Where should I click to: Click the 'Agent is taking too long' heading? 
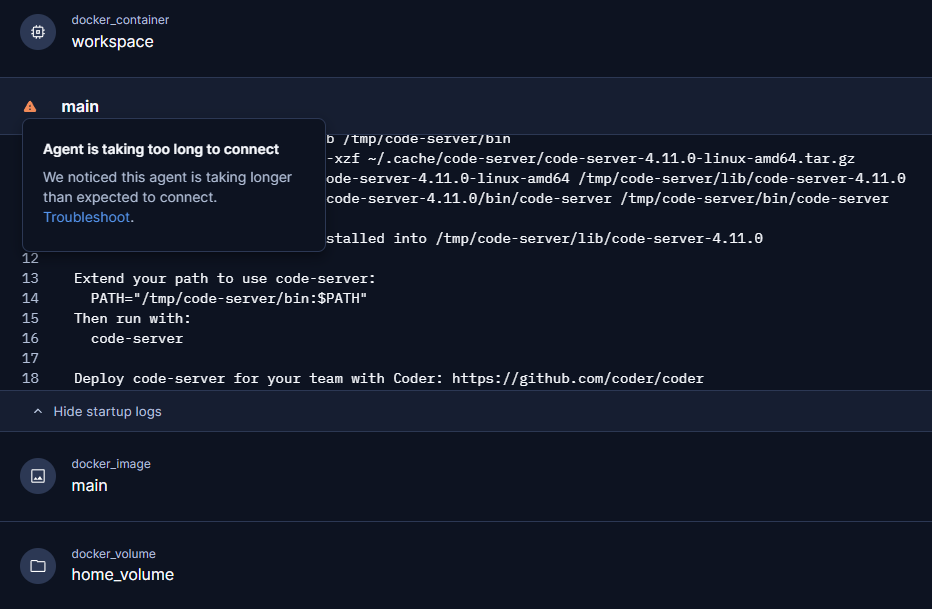tap(161, 149)
